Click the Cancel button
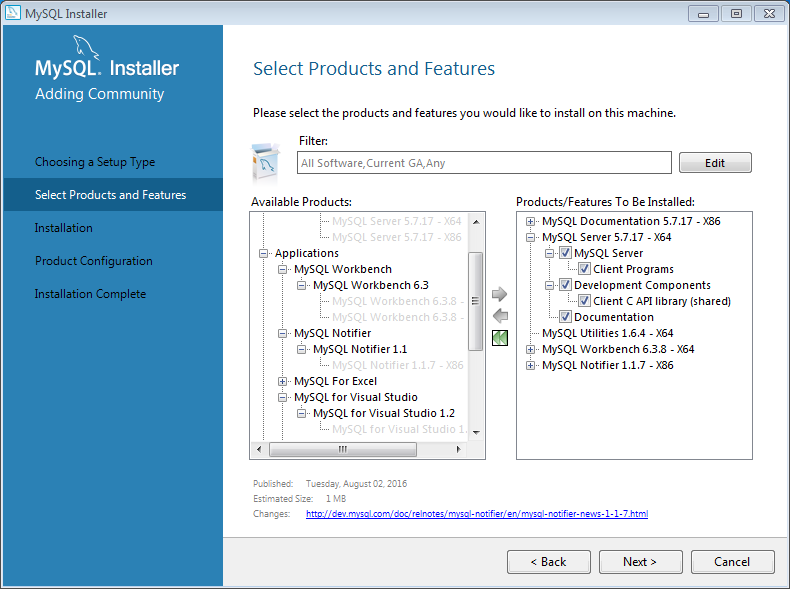Image resolution: width=790 pixels, height=589 pixels. [732, 562]
